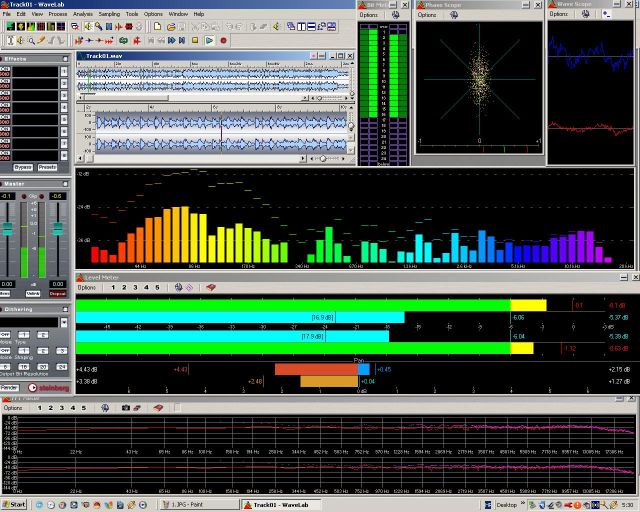The image size is (640, 512).
Task: Set Noise Type to option 1
Action: pyautogui.click(x=24, y=335)
